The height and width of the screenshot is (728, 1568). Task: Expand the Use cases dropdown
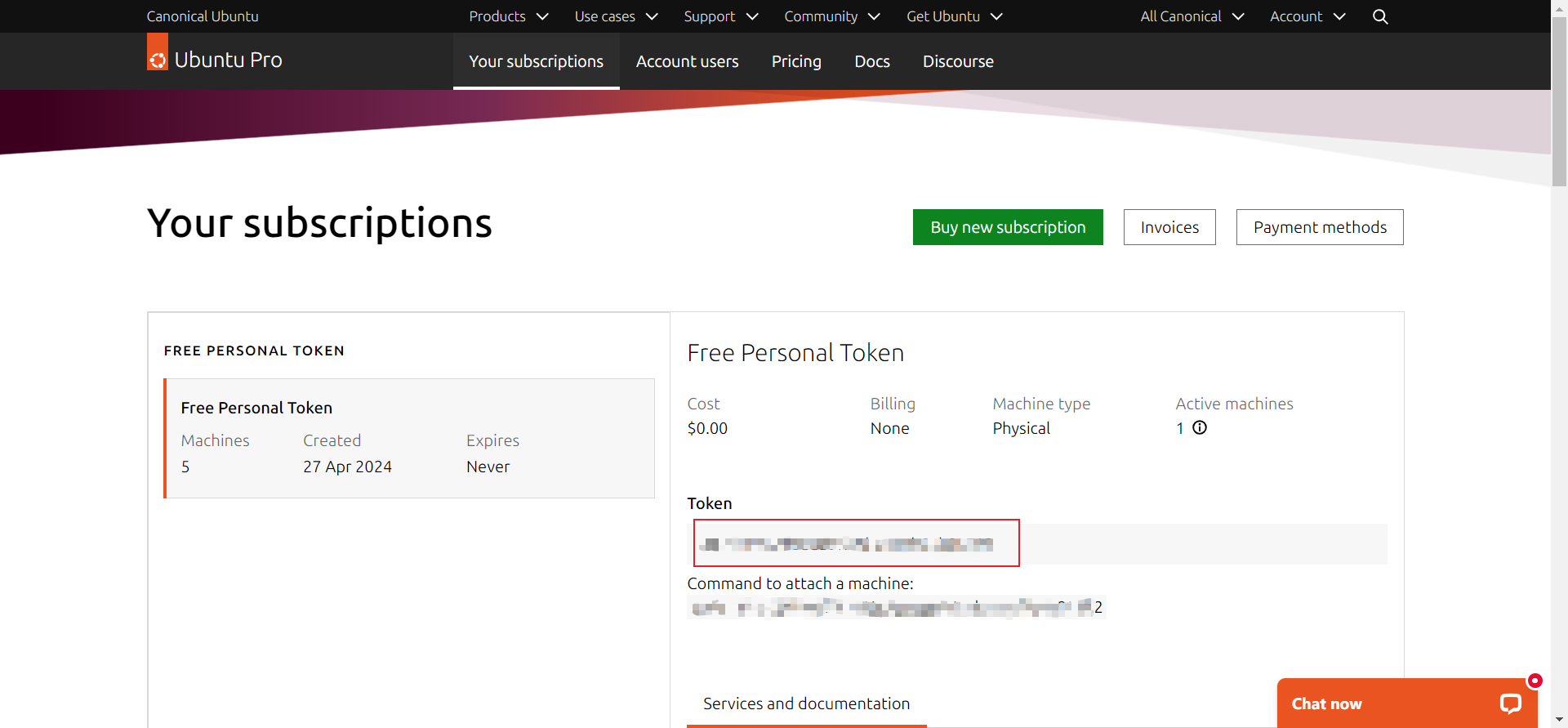(x=616, y=16)
